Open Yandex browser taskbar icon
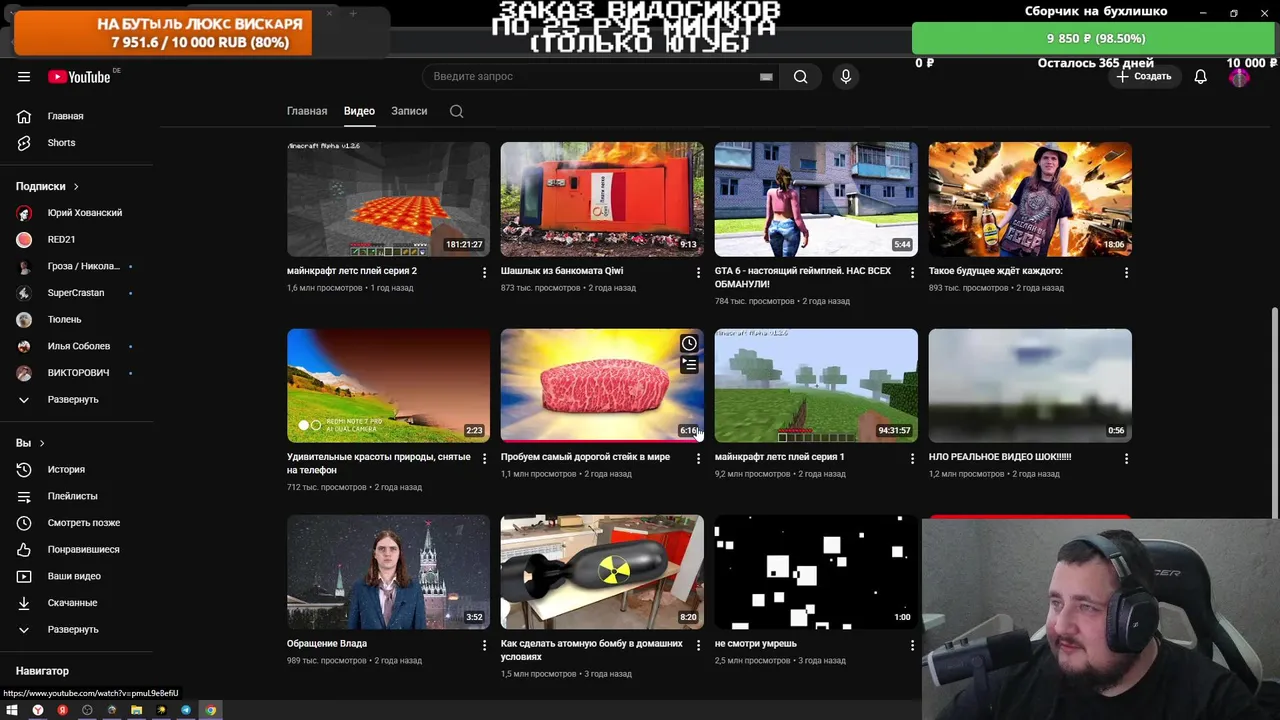Viewport: 1280px width, 720px height. click(37, 710)
